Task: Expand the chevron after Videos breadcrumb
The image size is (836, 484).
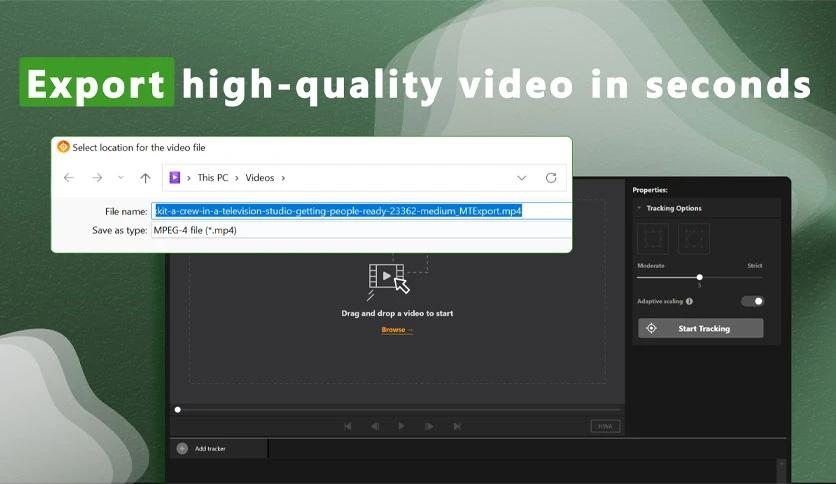Action: (x=283, y=178)
